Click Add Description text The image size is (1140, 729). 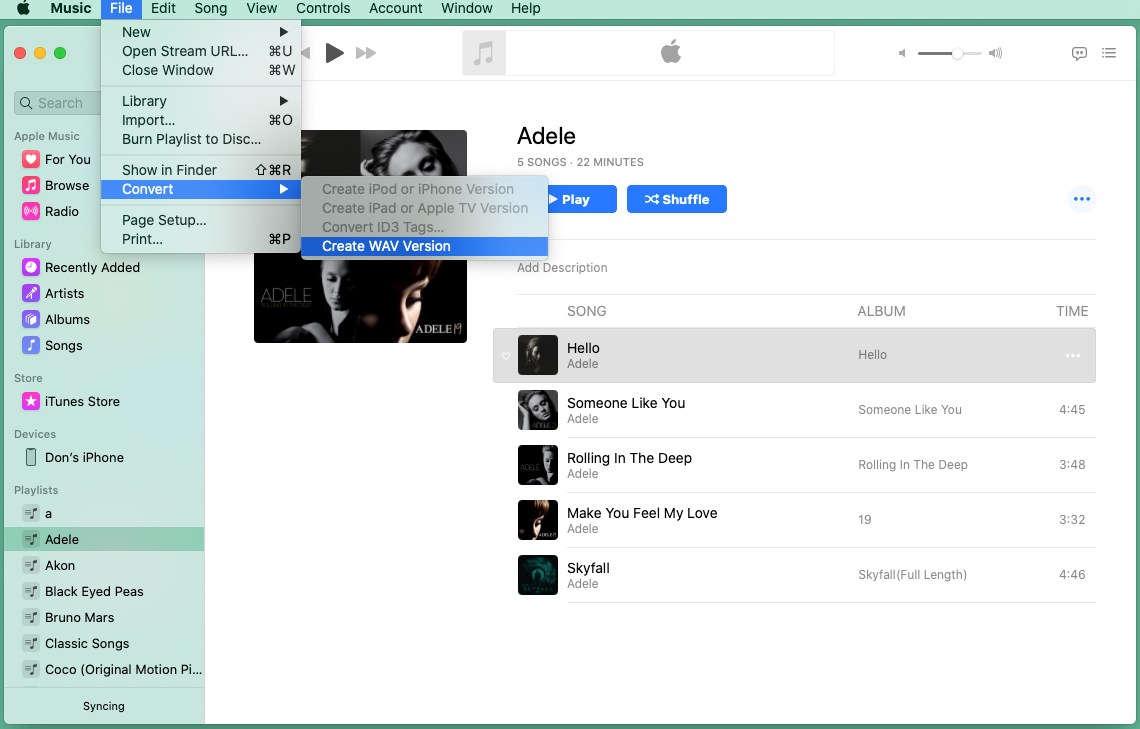[x=562, y=267]
